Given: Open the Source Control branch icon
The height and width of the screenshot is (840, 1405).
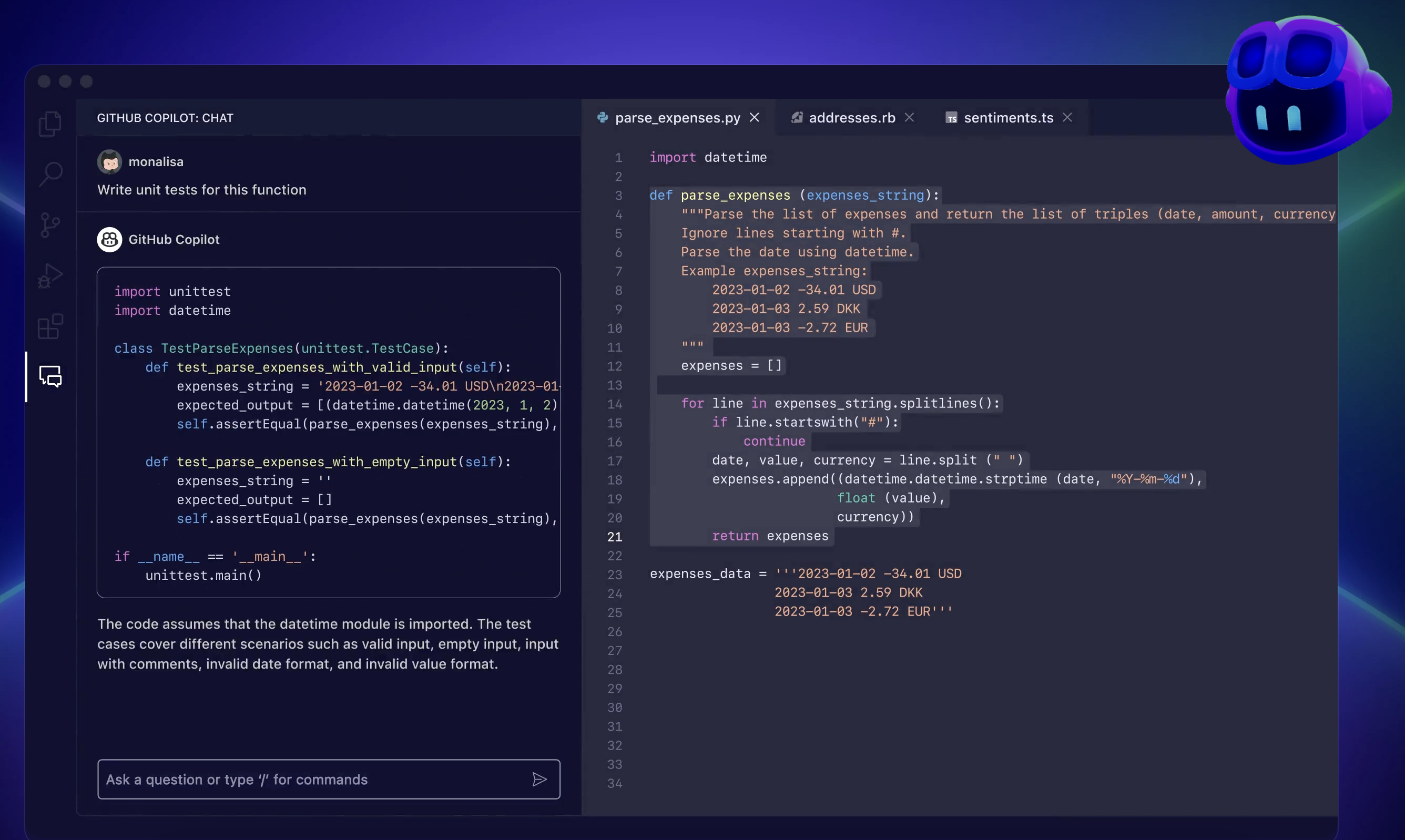Looking at the screenshot, I should [x=50, y=224].
